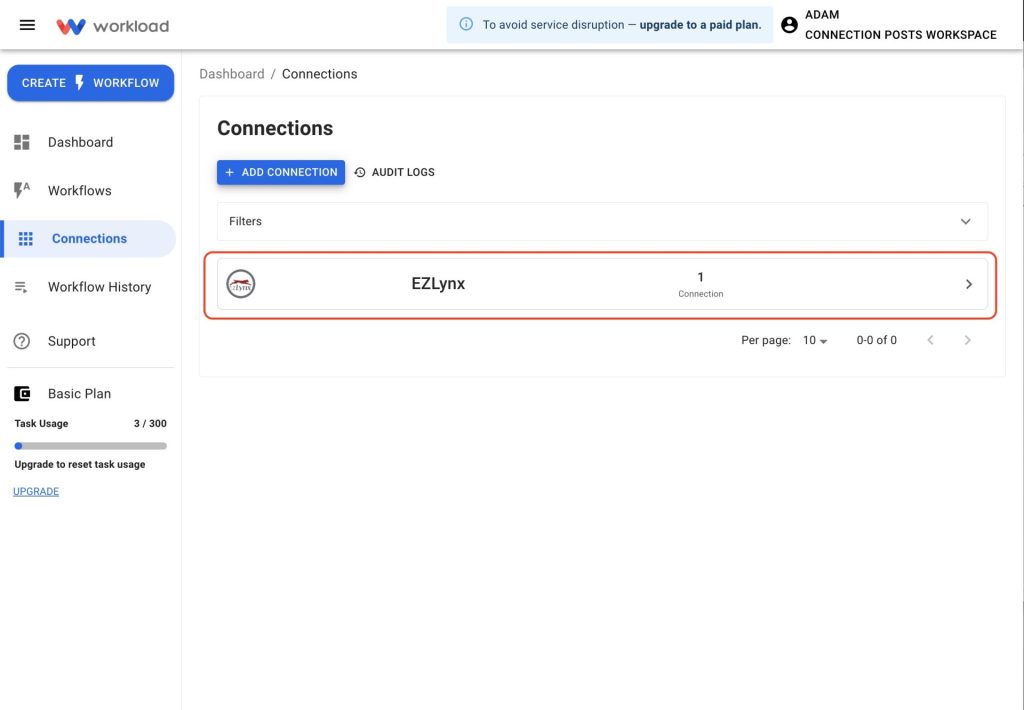Image resolution: width=1024 pixels, height=710 pixels.
Task: Click the Connections page heading
Action: 275,128
